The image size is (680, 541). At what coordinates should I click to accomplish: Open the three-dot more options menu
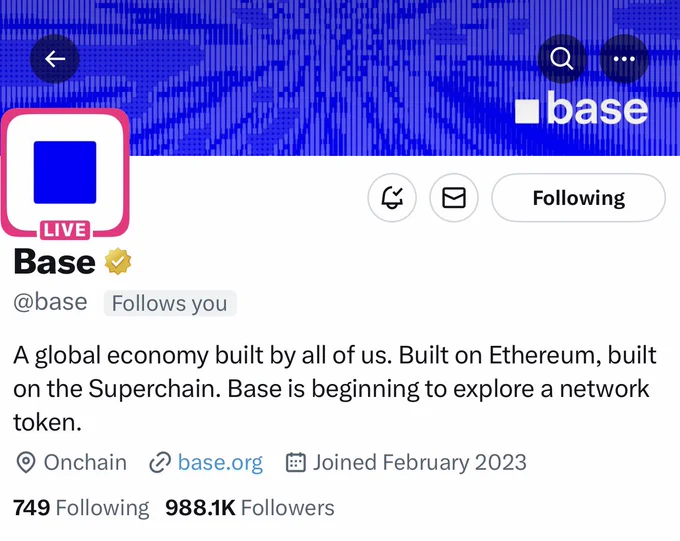pyautogui.click(x=624, y=59)
